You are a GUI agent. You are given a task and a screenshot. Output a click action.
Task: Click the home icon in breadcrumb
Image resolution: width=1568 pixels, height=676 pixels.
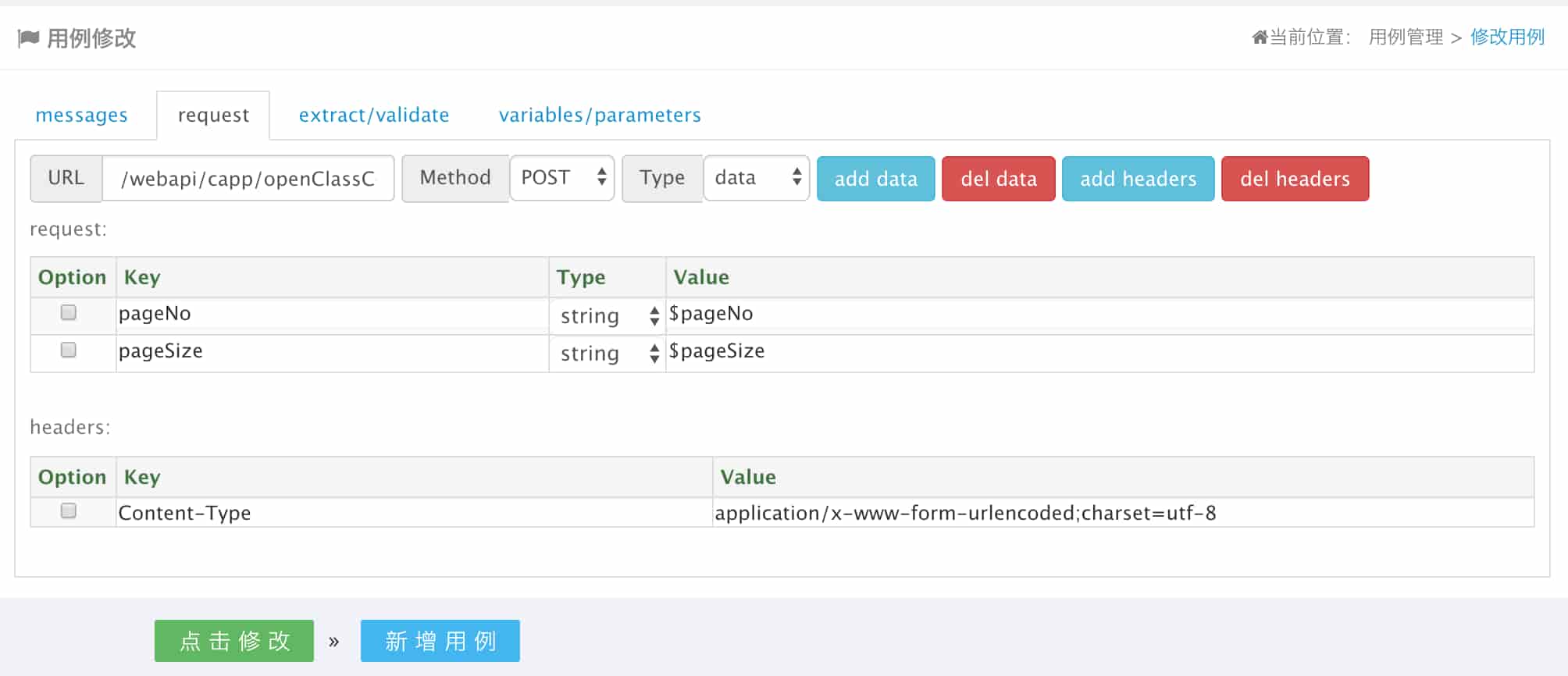[x=1259, y=37]
